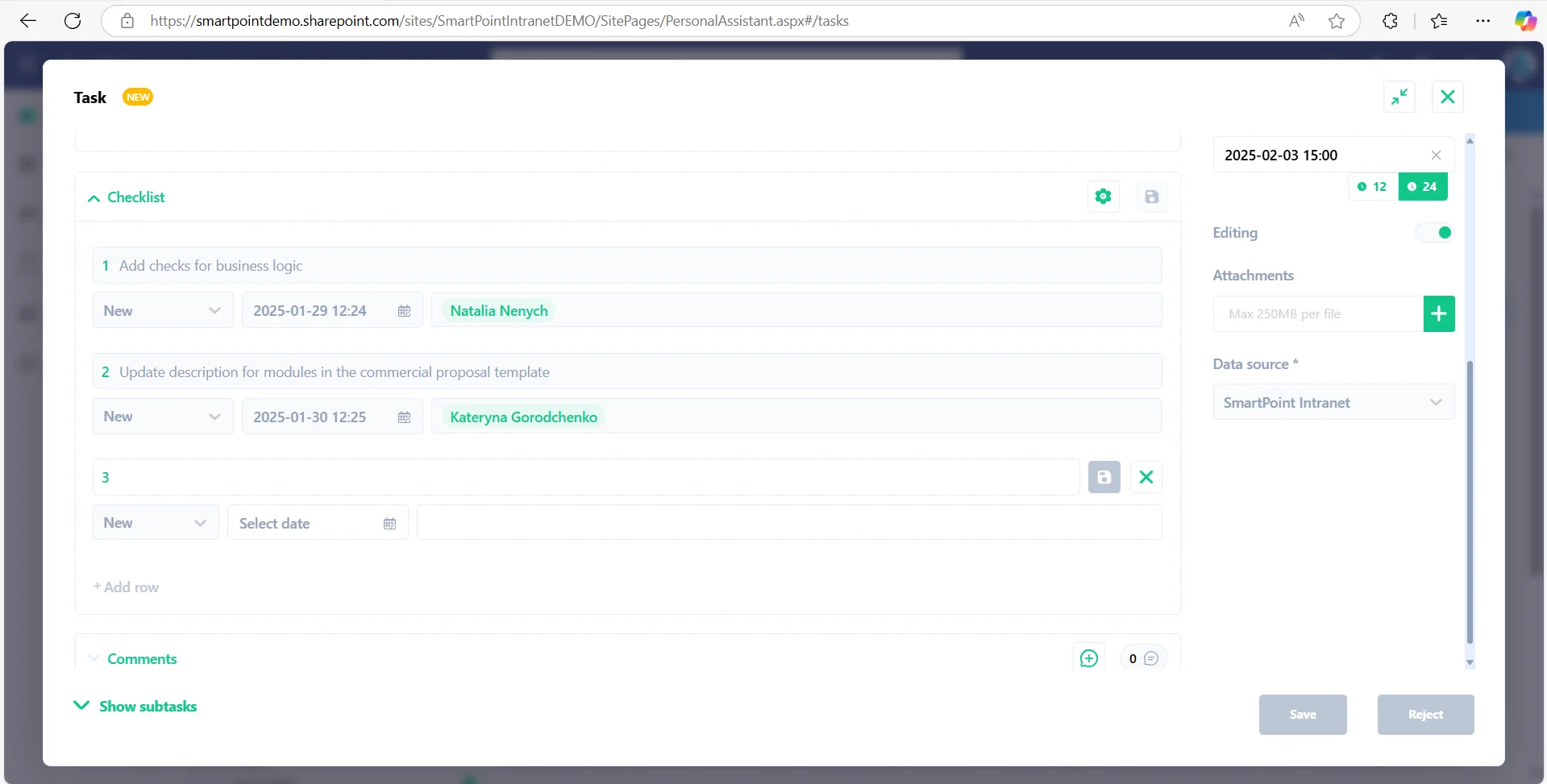Click the 2025-01-30 12:25 date field
Image resolution: width=1547 pixels, height=784 pixels.
coord(332,417)
